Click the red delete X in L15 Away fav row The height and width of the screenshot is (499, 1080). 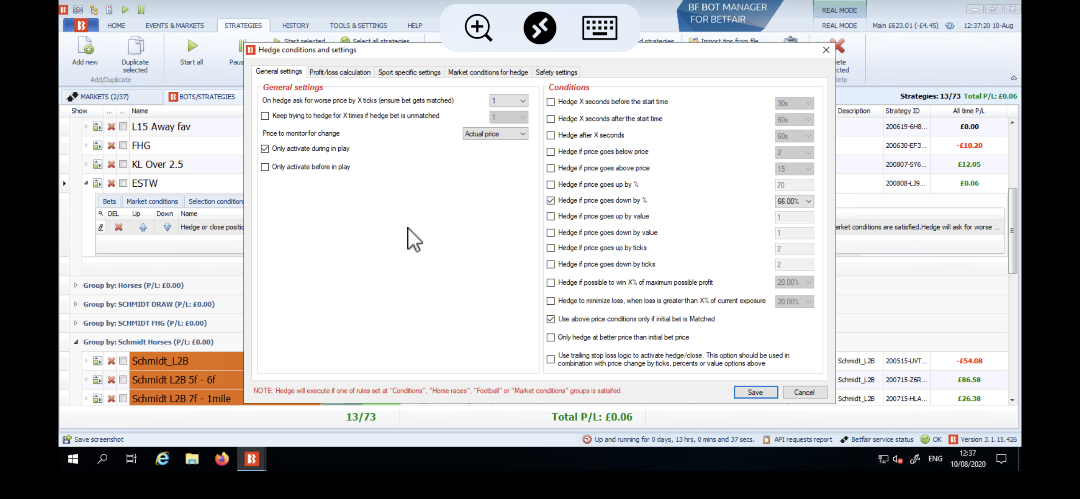111,127
